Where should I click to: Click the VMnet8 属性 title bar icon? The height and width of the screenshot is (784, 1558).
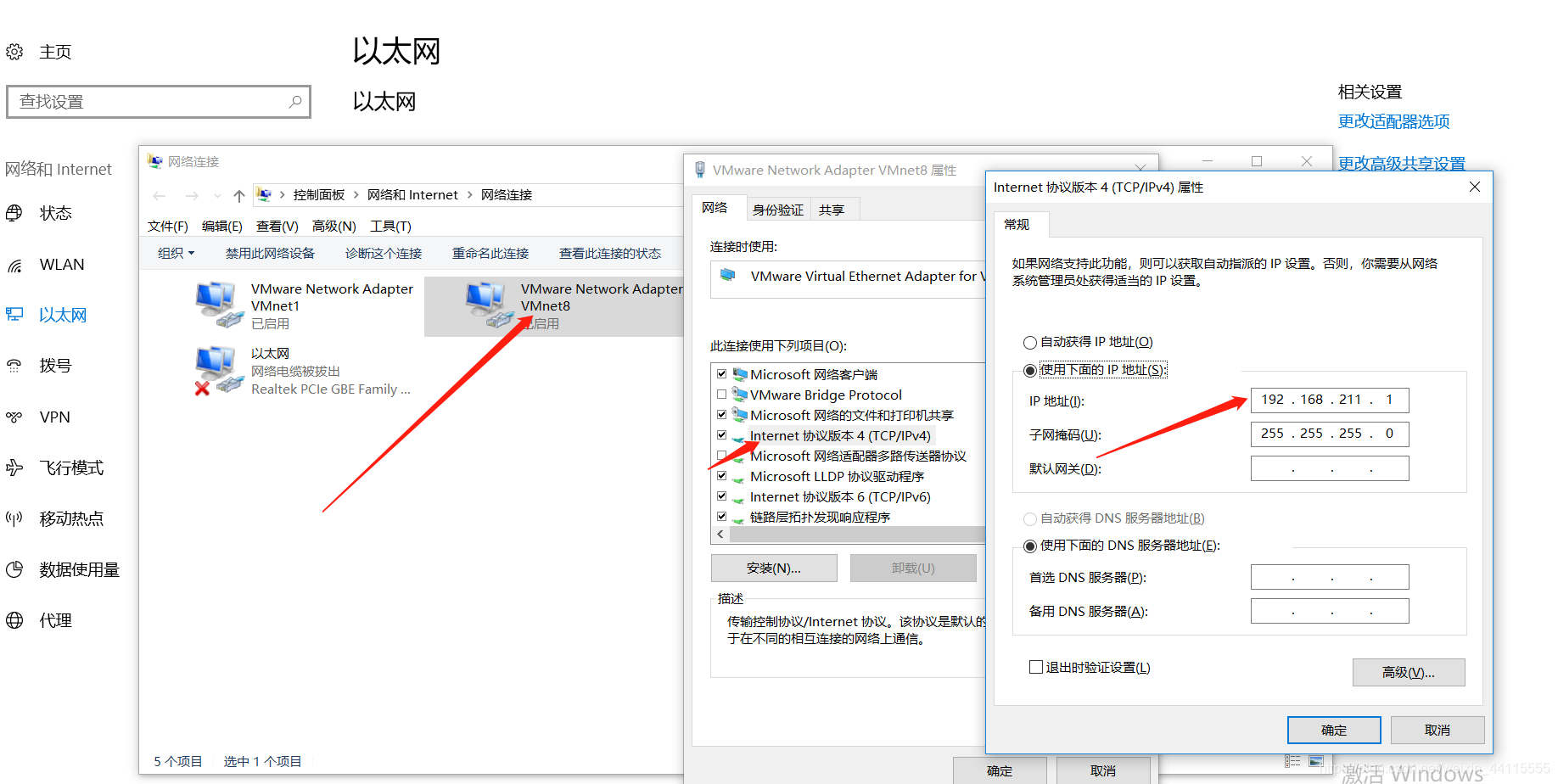click(x=700, y=170)
